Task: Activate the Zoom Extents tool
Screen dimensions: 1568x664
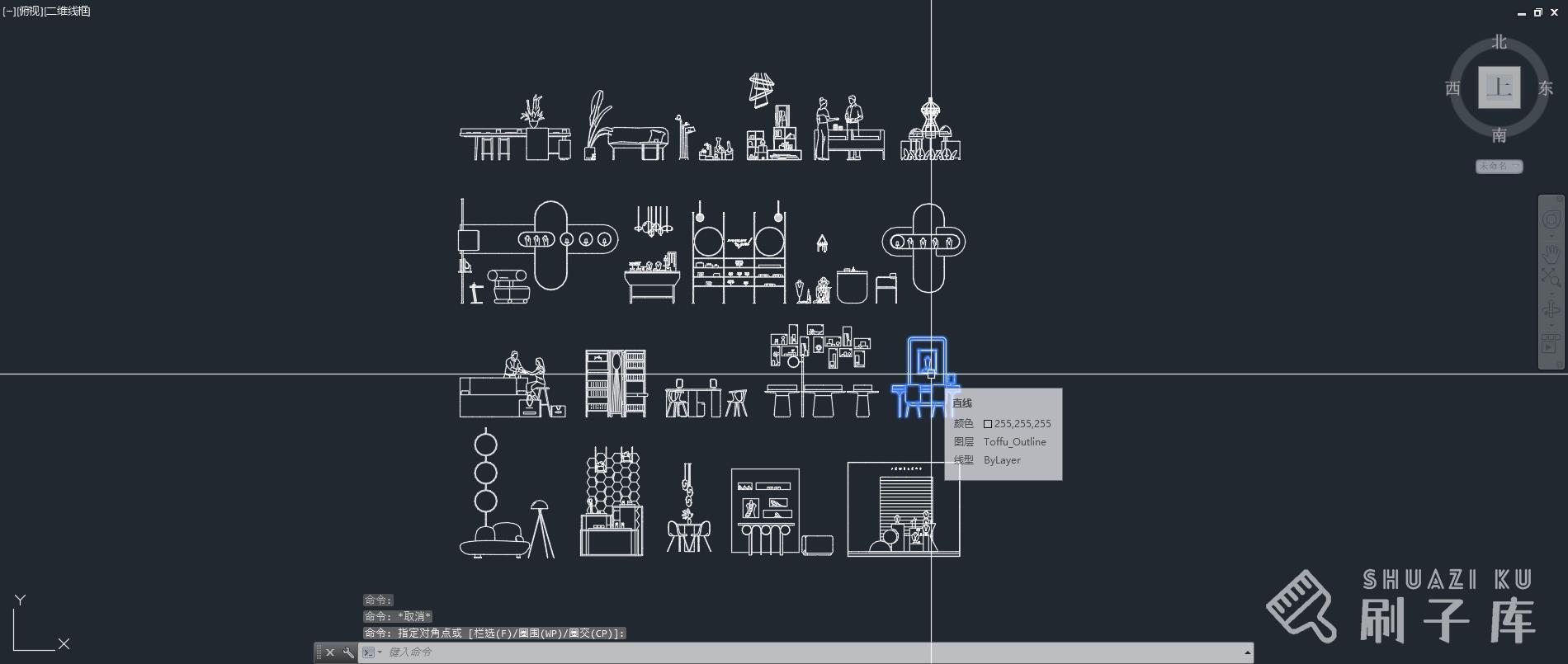Action: 1551,280
